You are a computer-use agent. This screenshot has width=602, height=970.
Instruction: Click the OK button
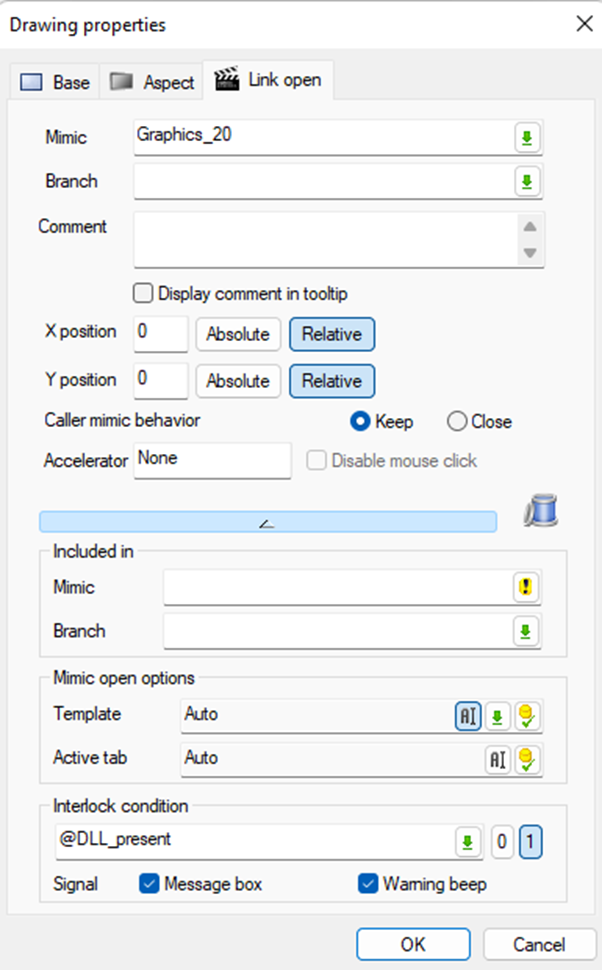(x=413, y=944)
